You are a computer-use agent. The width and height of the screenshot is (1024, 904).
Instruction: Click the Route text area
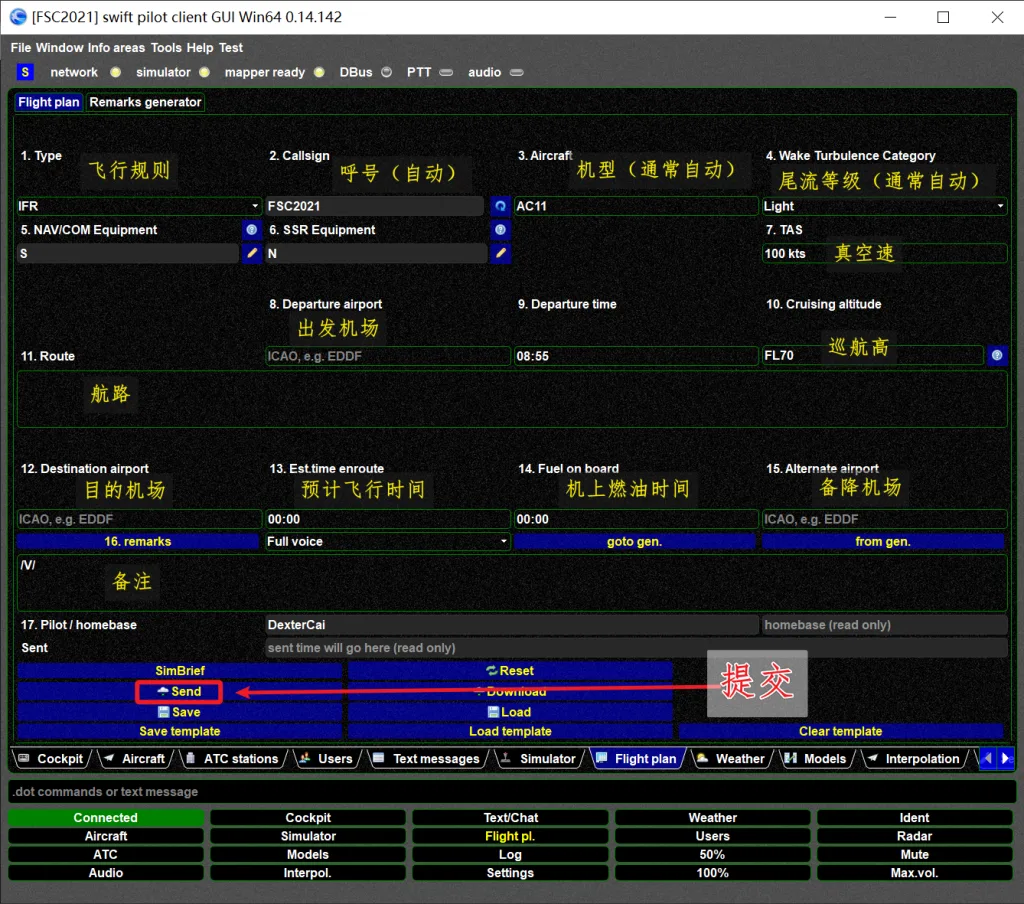pos(512,399)
